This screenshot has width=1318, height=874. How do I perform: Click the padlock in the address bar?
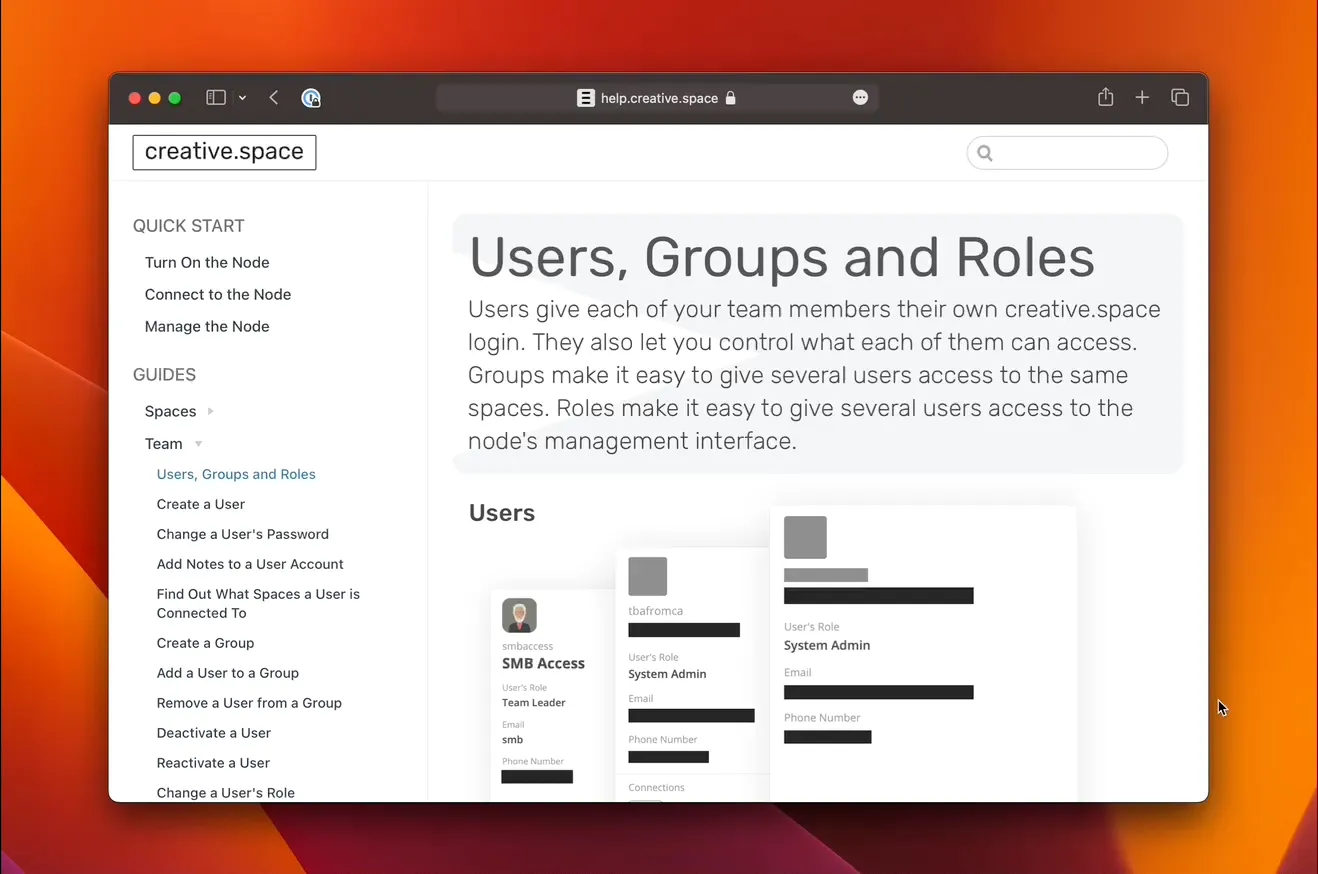click(731, 98)
